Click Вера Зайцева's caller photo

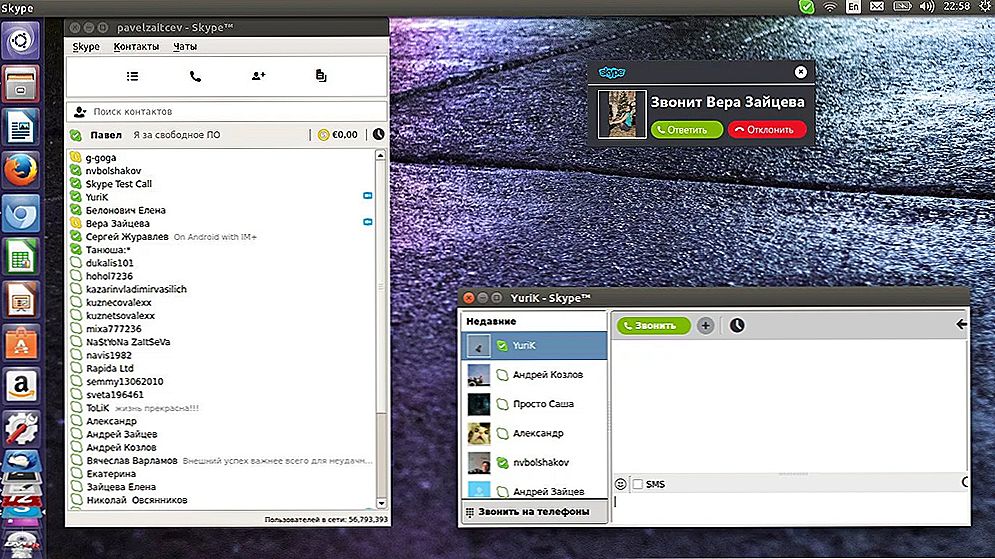click(622, 114)
